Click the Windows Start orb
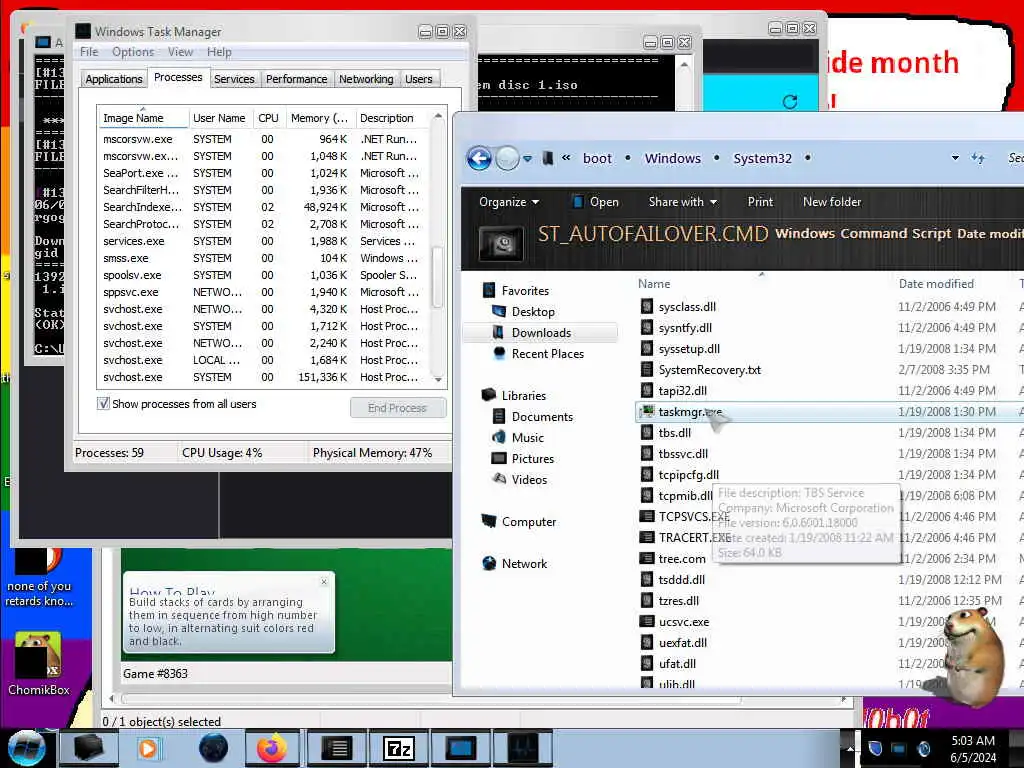 (26, 748)
